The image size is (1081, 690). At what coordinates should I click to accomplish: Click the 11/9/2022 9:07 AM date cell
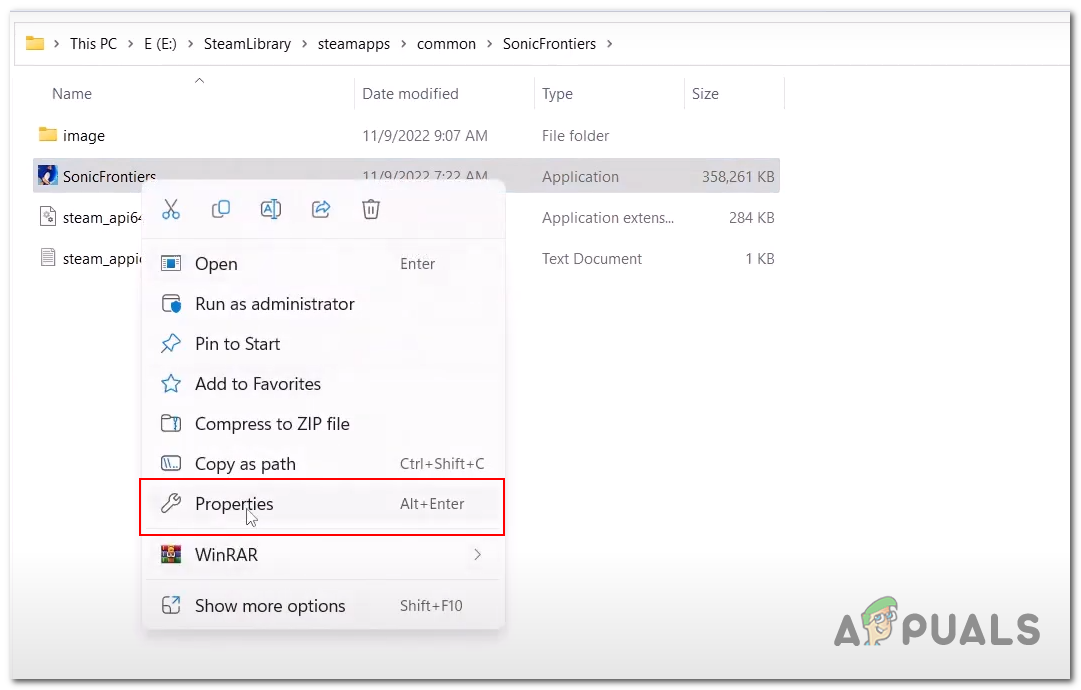pos(425,136)
